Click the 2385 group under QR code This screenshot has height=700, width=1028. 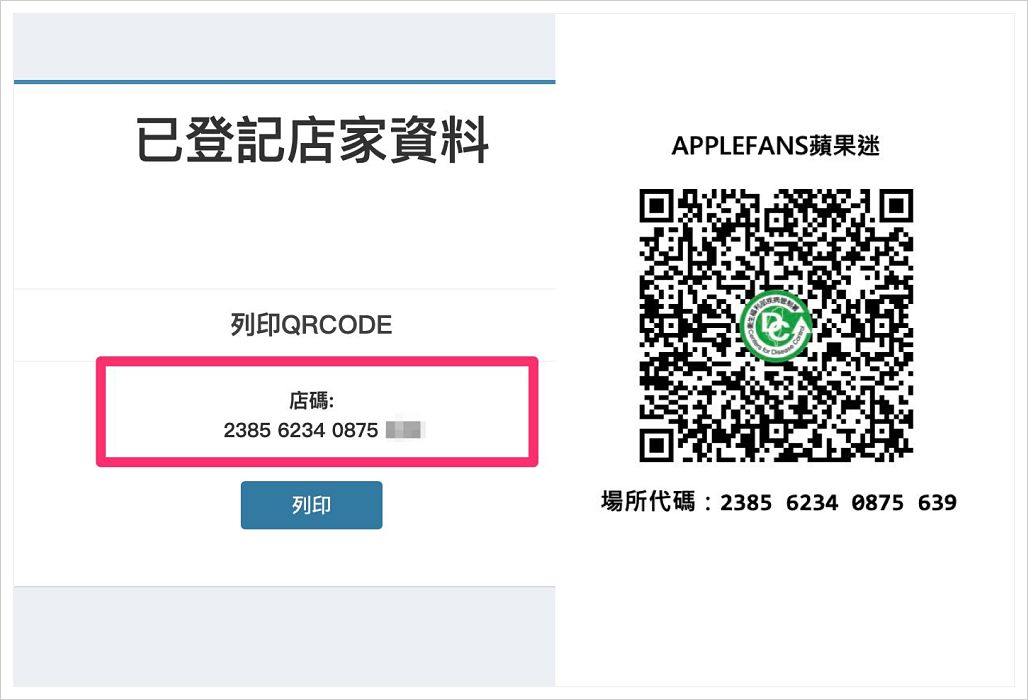(x=746, y=503)
